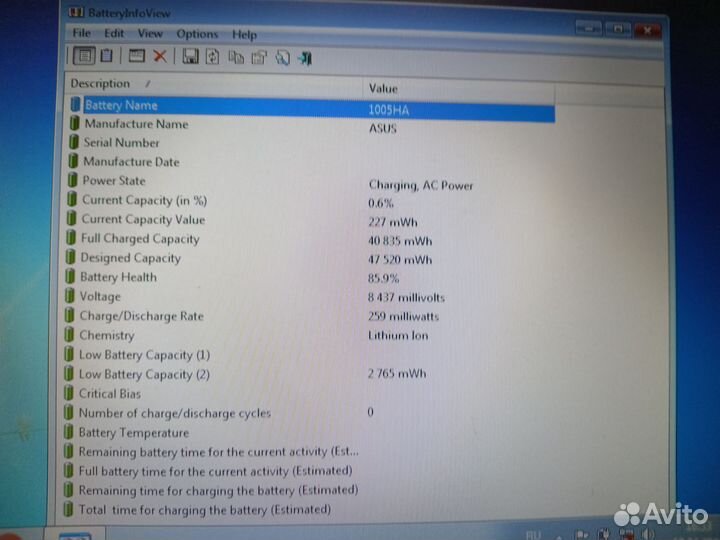
Task: Click the 1005HA battery name value
Action: tap(388, 110)
